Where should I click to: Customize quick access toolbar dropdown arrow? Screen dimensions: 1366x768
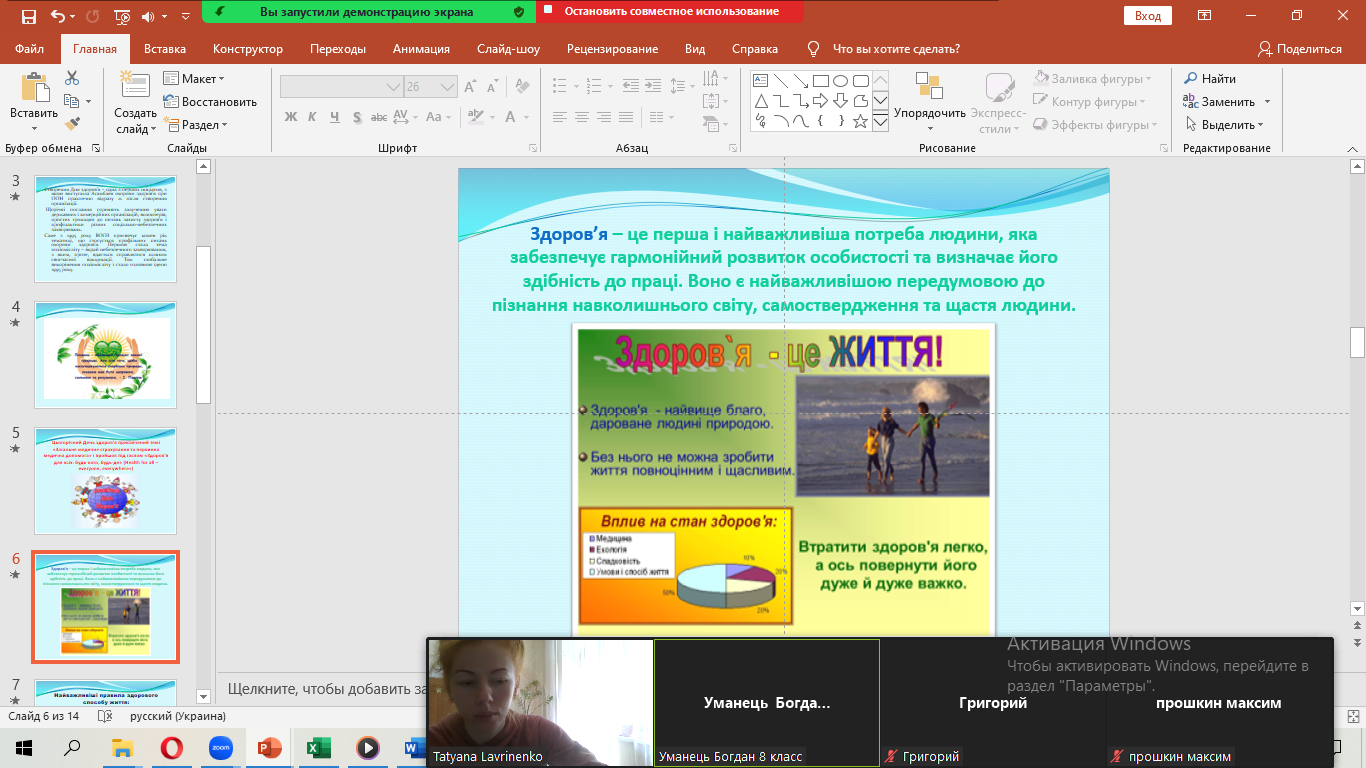coord(187,17)
